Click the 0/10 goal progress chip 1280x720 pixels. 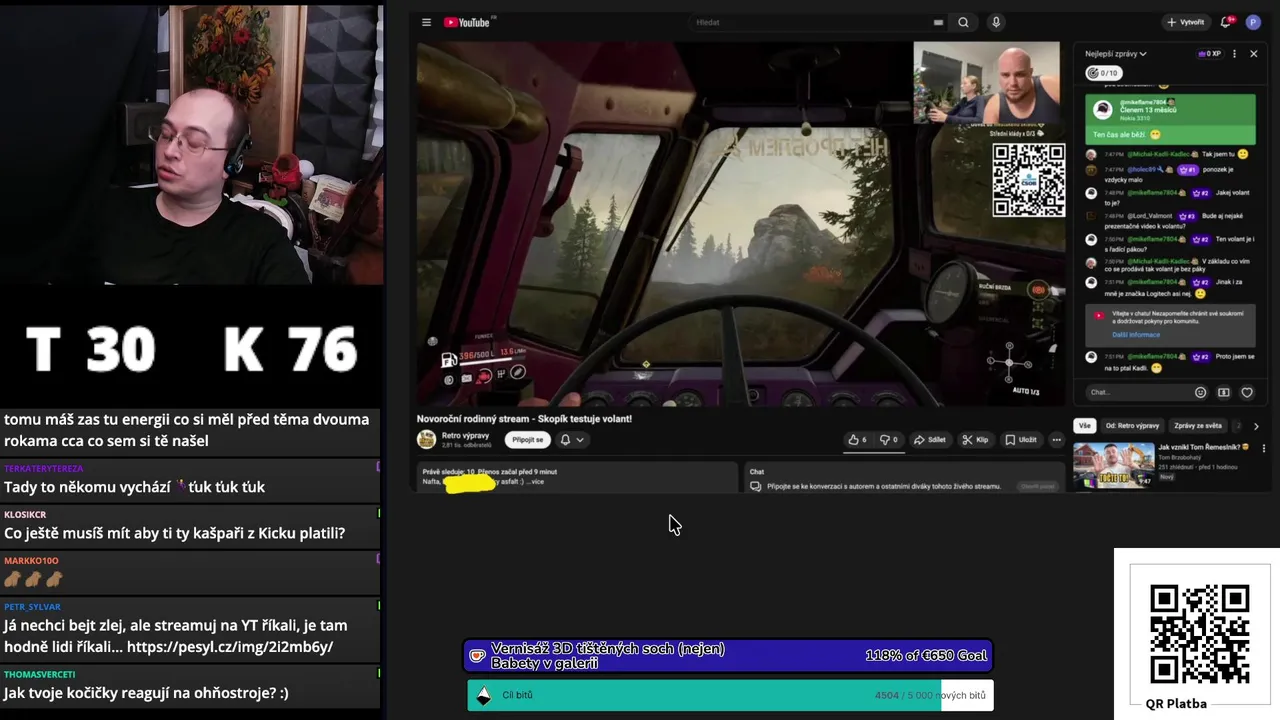pos(1104,73)
